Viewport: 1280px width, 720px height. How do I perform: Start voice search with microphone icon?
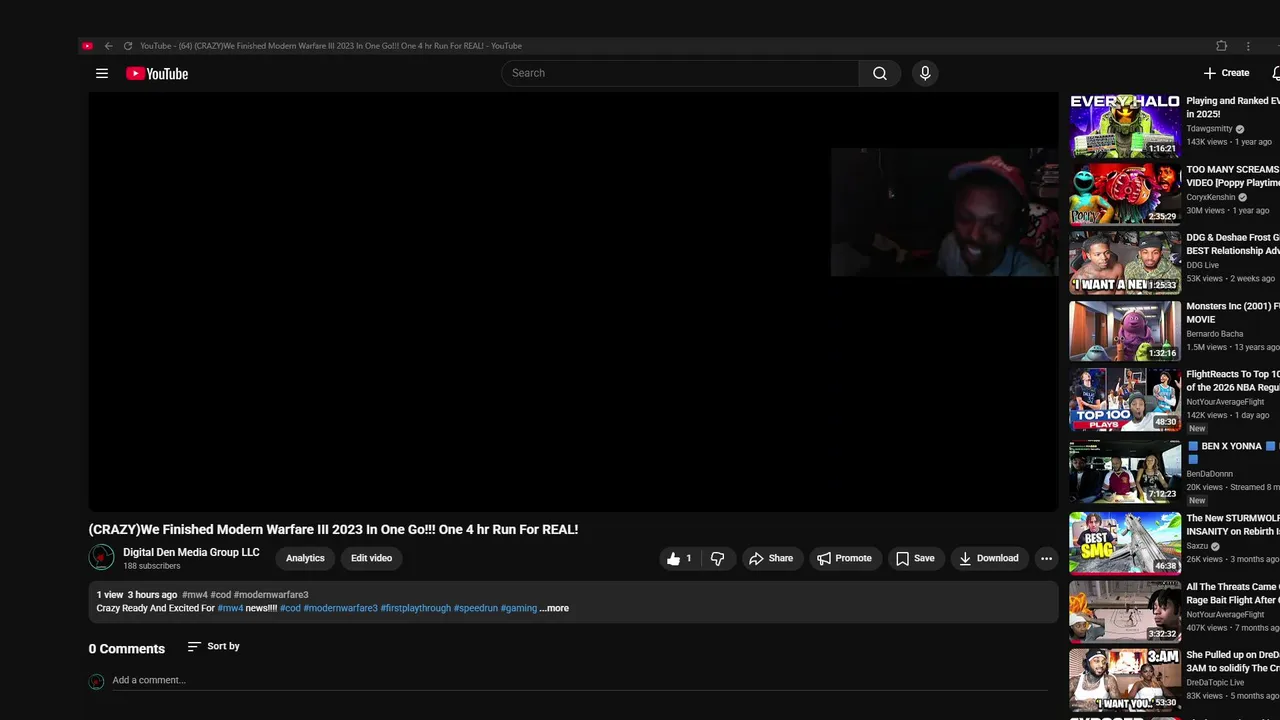[925, 73]
